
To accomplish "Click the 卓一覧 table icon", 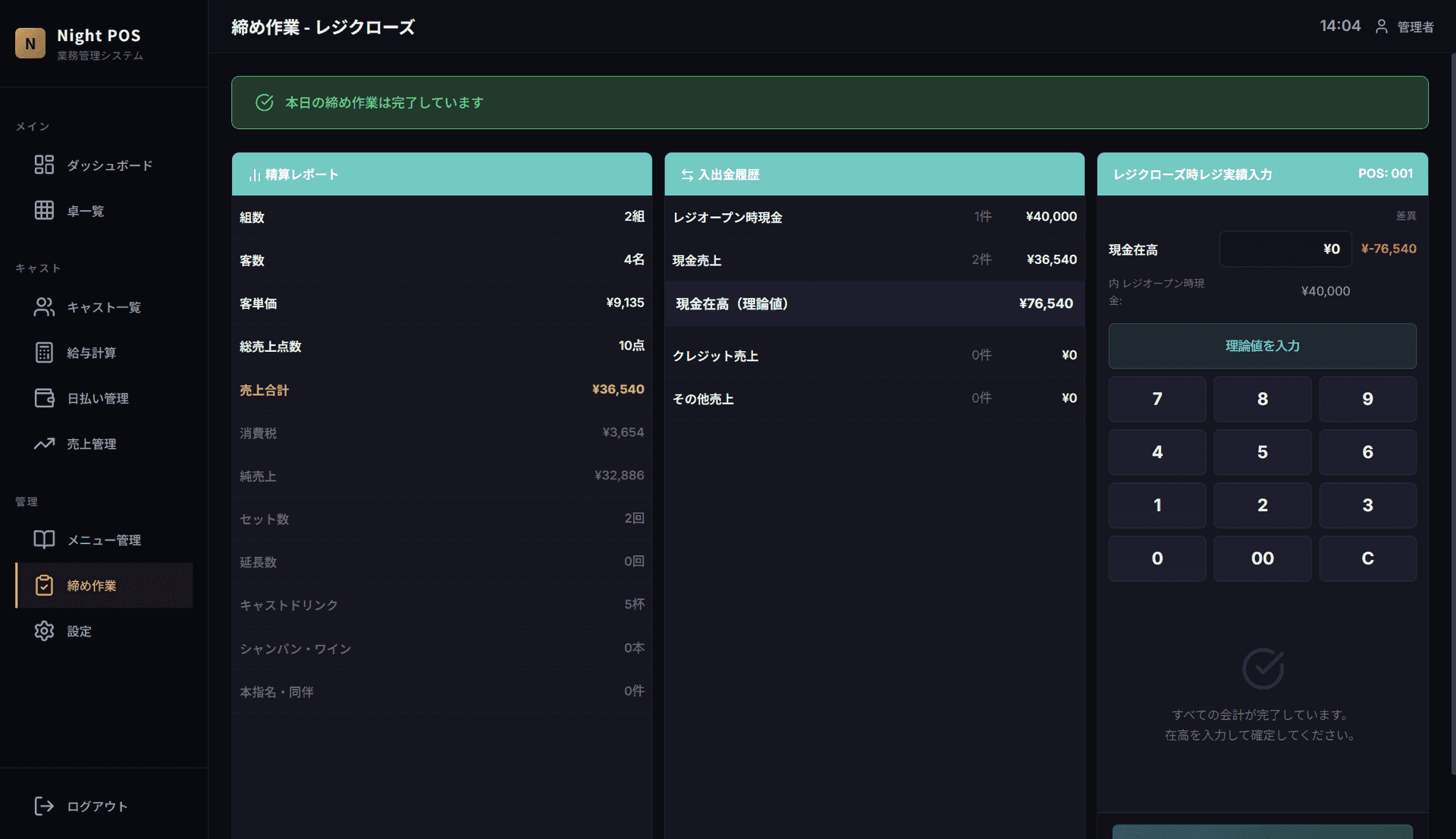I will click(44, 210).
